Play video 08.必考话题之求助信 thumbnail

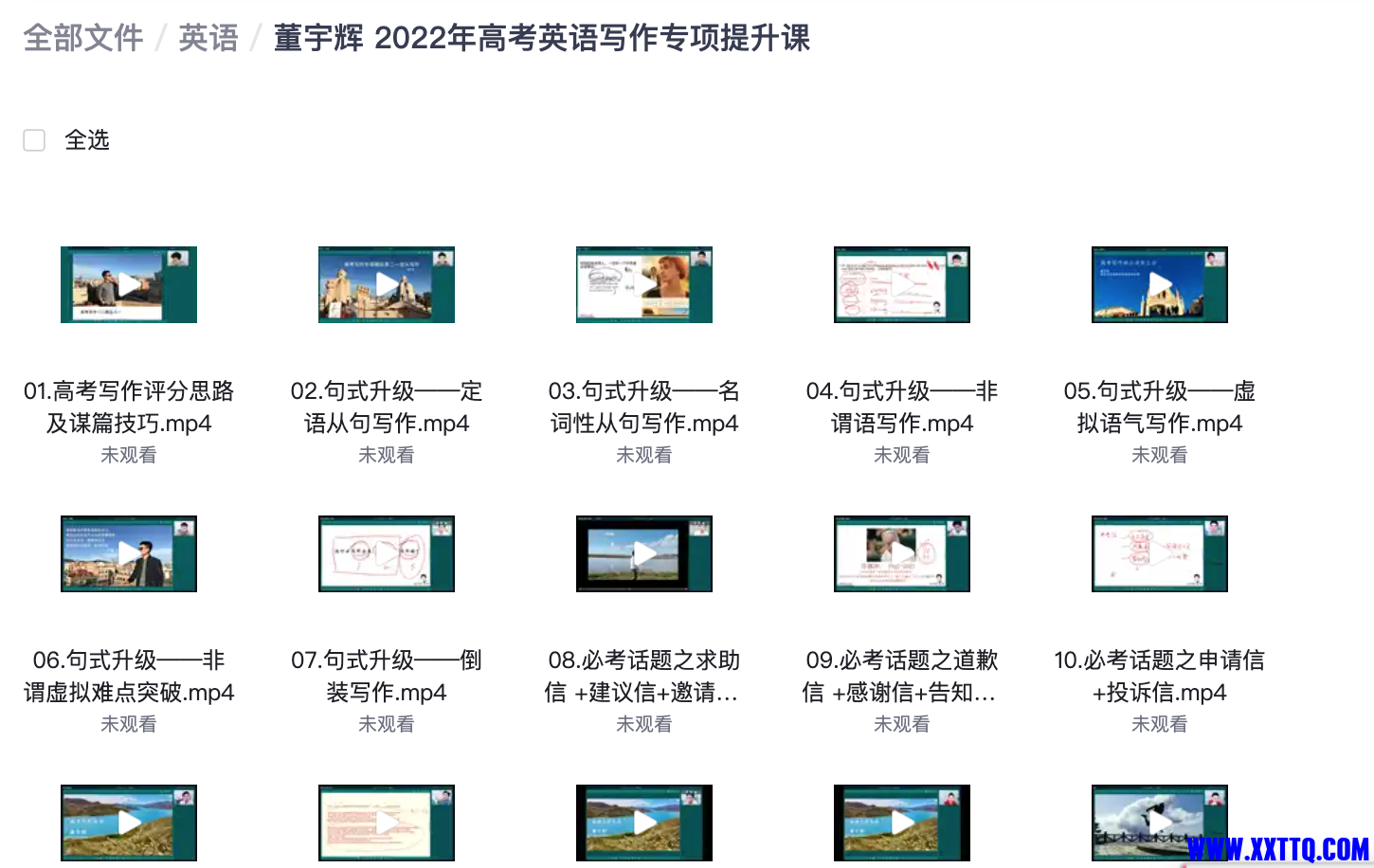(x=644, y=553)
